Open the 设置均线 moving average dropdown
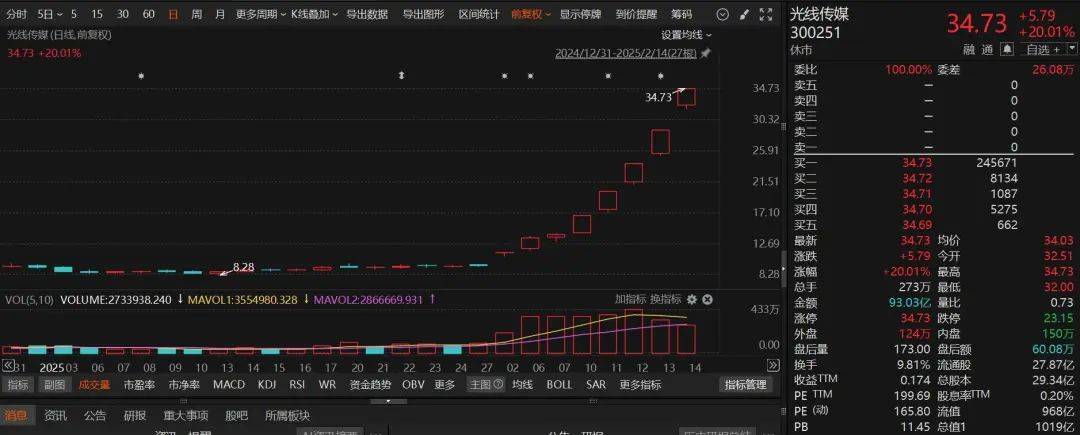 686,34
